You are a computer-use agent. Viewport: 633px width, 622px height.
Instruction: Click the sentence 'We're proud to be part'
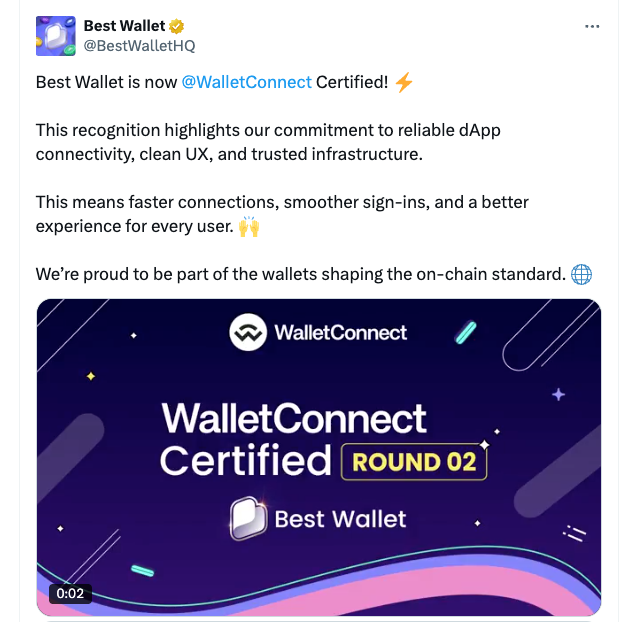pyautogui.click(x=301, y=274)
